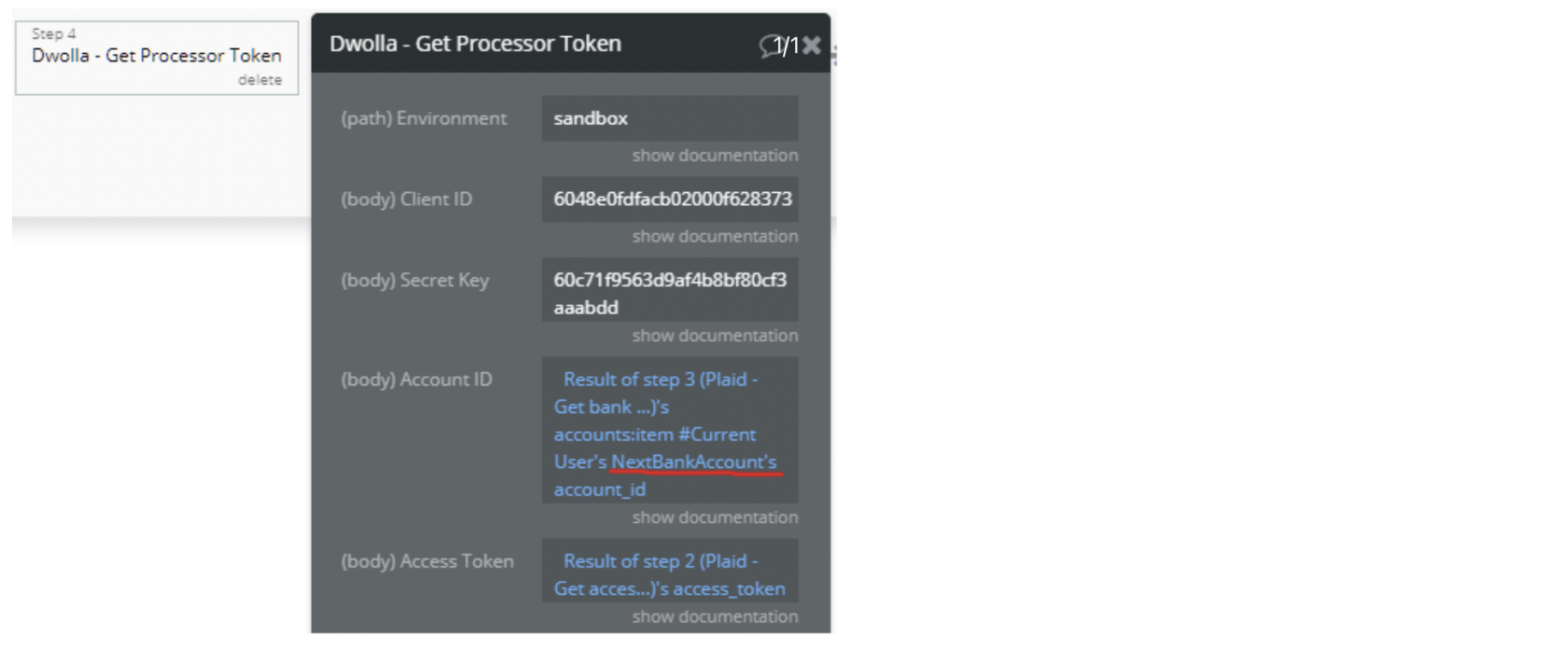Click the account_id segment of the expression

pyautogui.click(x=600, y=489)
